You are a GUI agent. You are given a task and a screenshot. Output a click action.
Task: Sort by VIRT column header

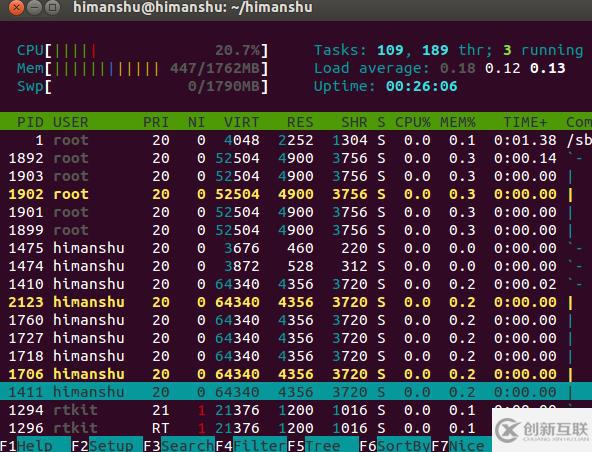(x=242, y=122)
